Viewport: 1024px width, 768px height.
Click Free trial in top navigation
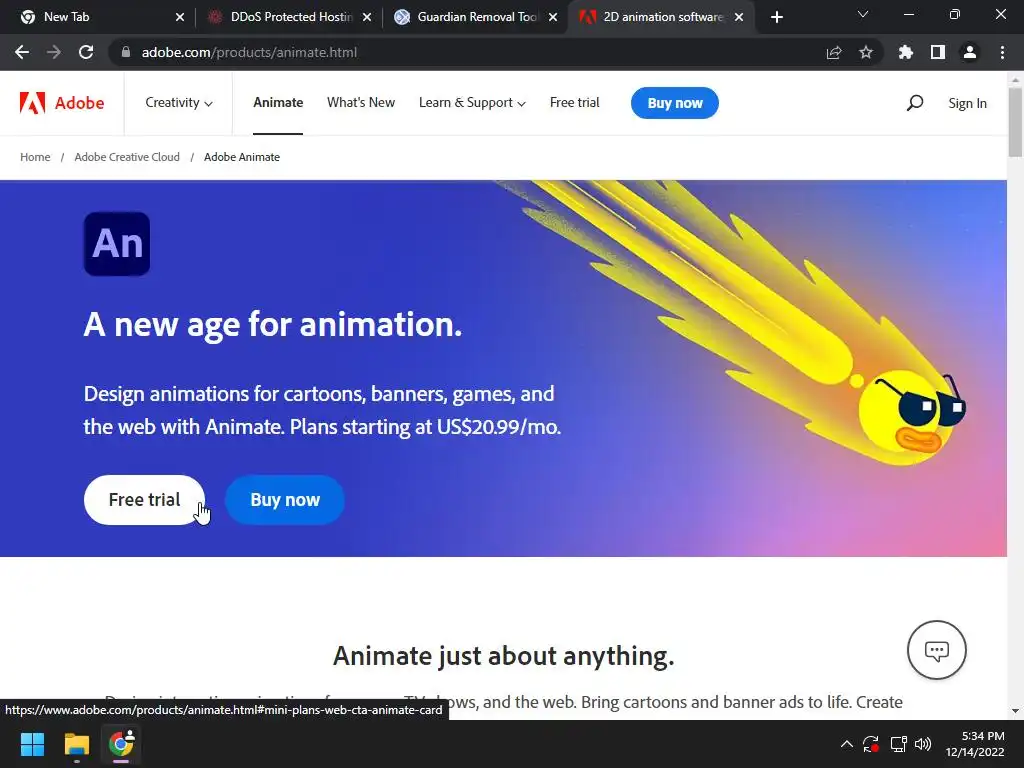point(575,103)
